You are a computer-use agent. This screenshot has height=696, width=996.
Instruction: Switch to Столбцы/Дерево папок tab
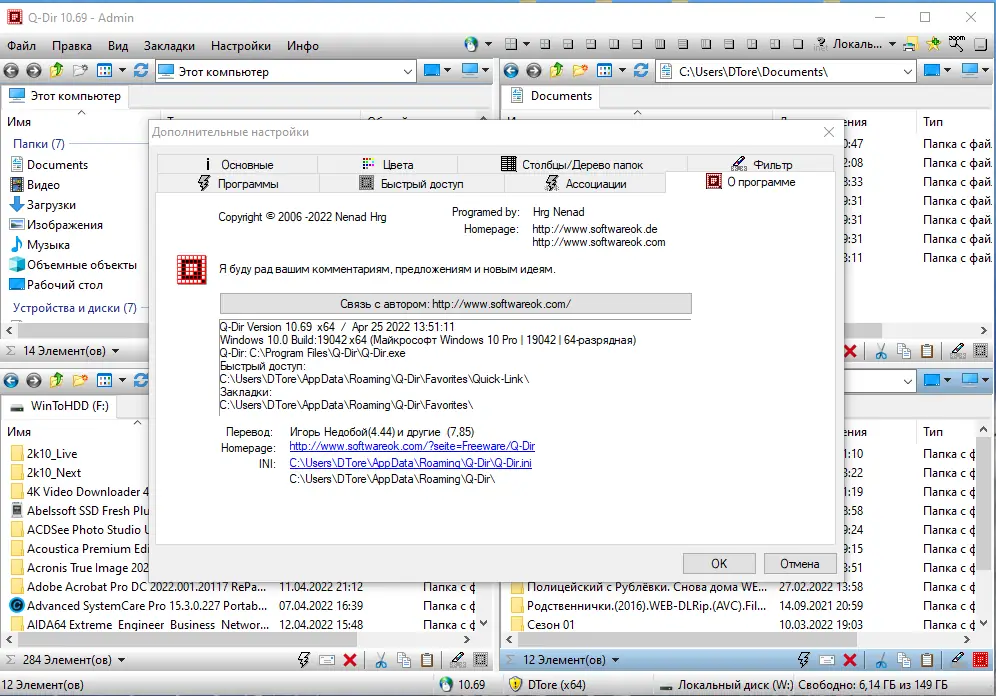(572, 164)
